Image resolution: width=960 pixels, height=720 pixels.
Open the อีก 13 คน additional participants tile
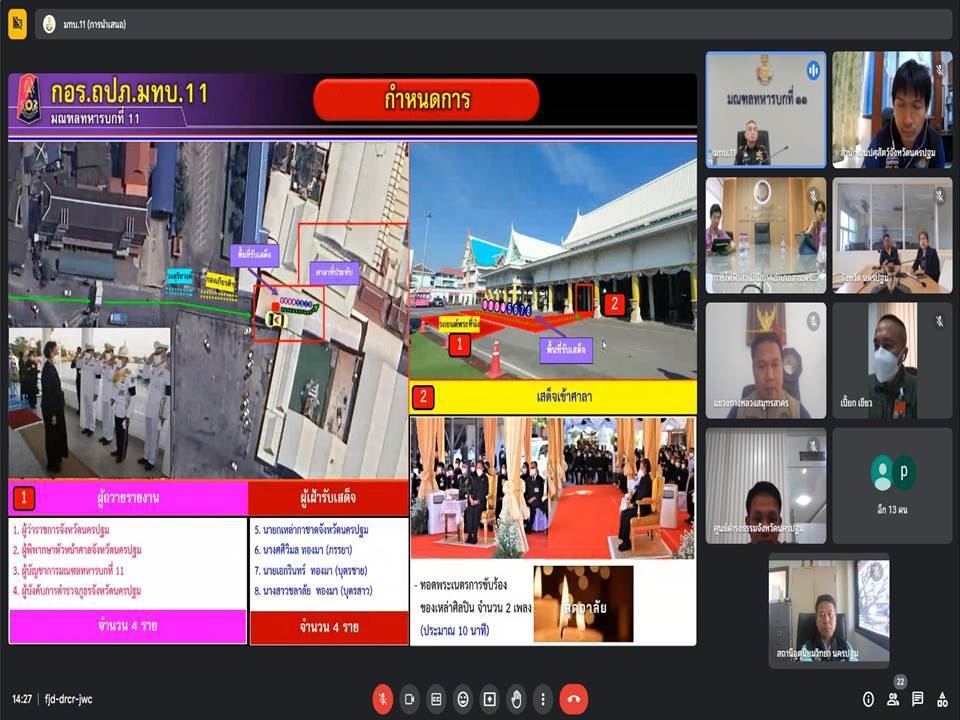tap(892, 485)
